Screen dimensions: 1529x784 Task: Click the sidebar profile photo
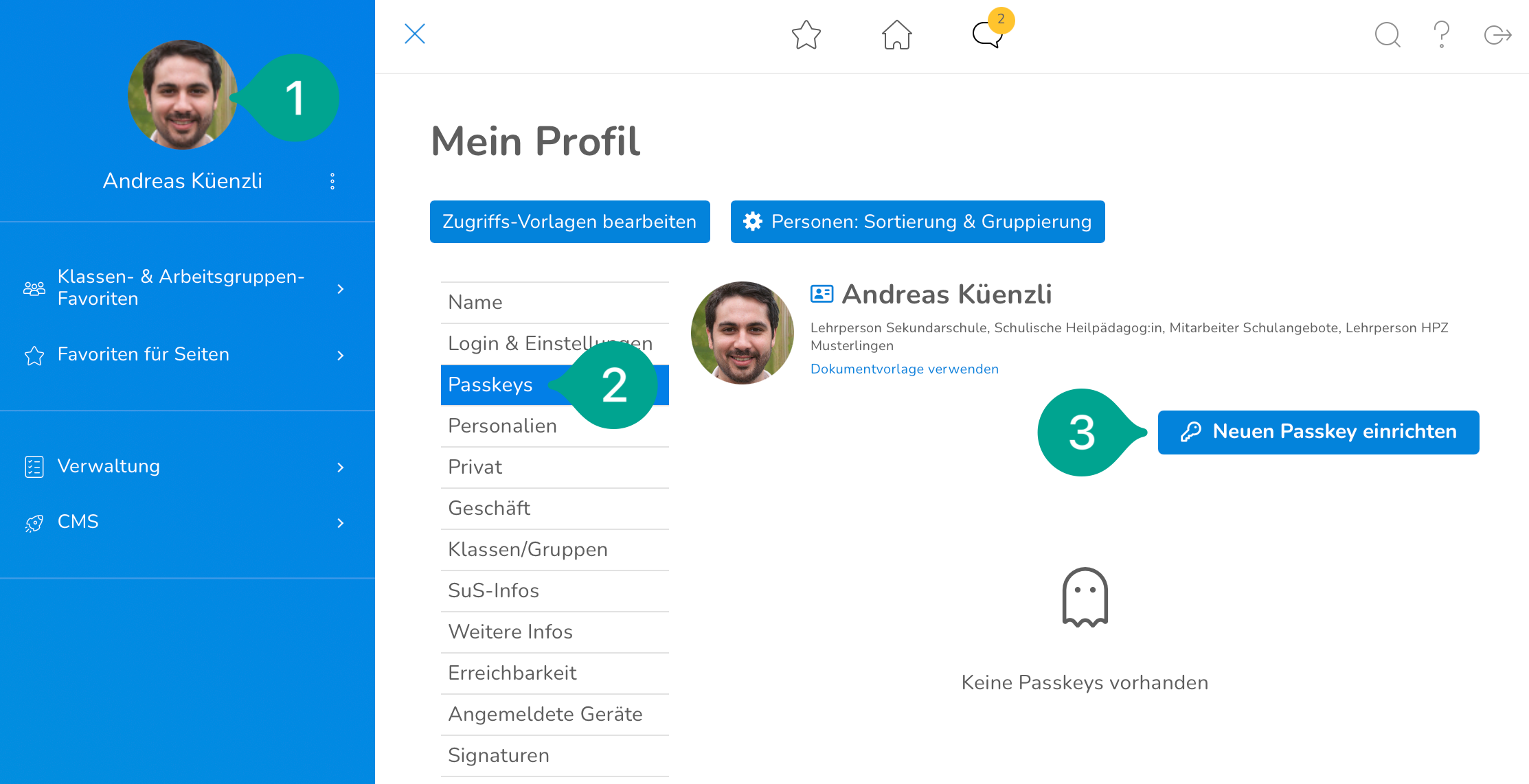point(182,95)
